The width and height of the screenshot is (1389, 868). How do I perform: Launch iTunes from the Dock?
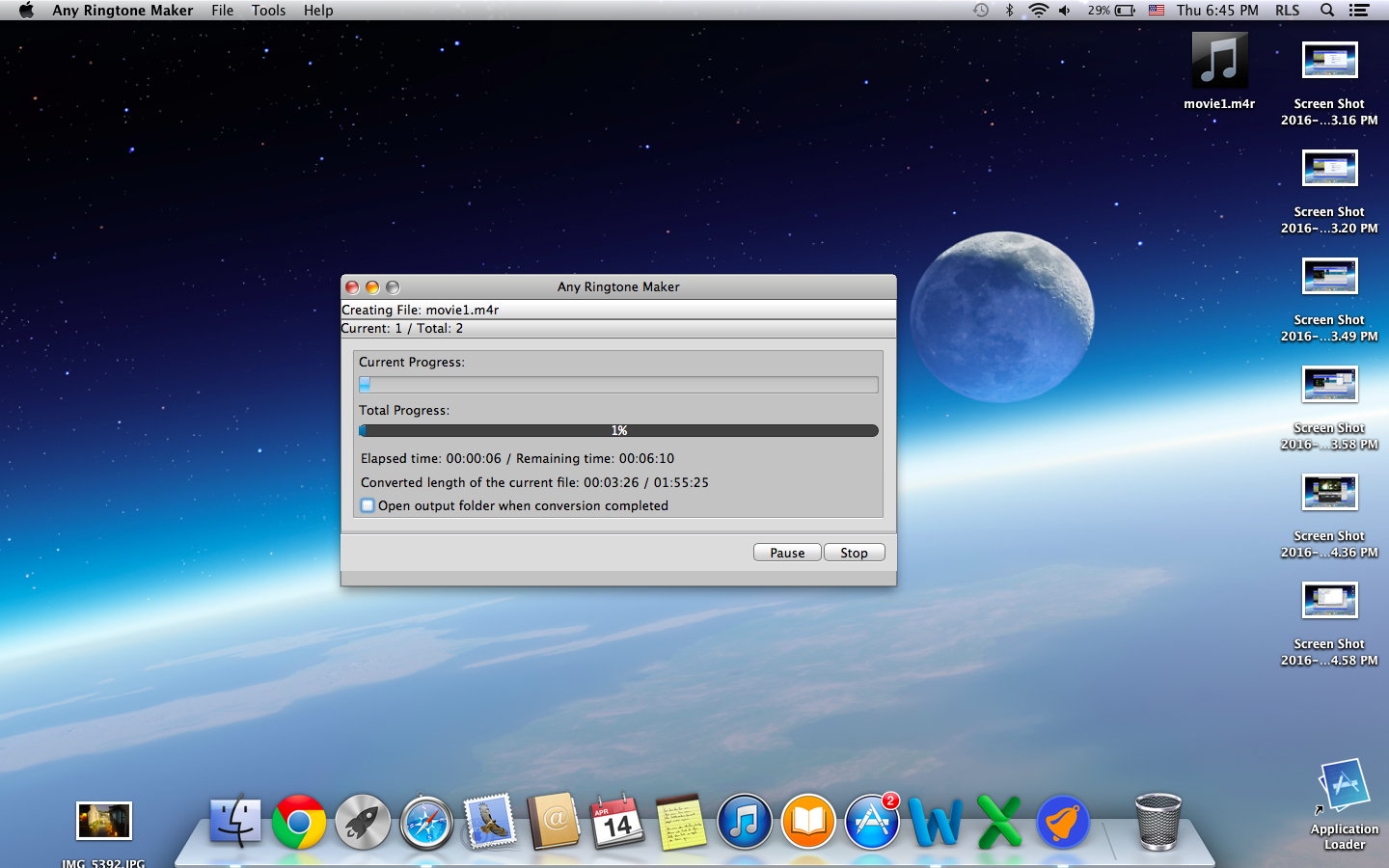[x=745, y=822]
